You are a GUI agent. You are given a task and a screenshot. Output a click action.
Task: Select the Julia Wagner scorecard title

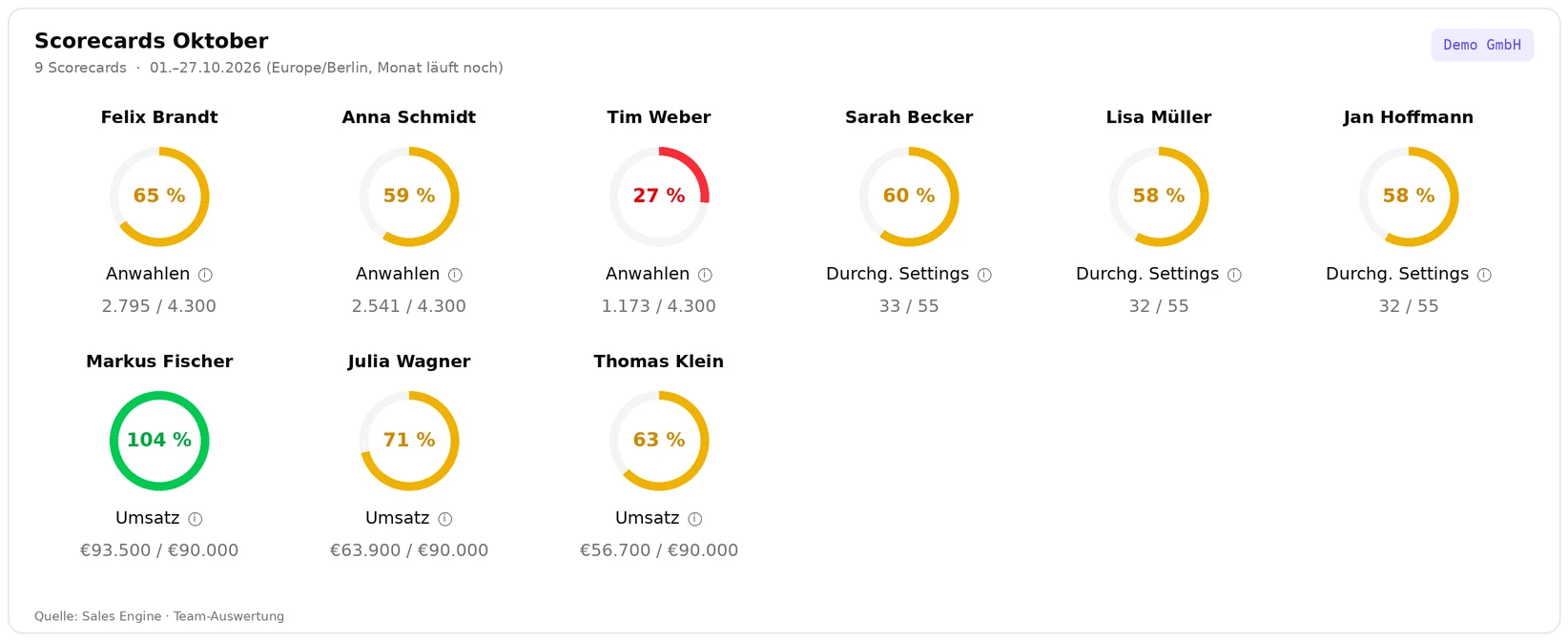(409, 362)
